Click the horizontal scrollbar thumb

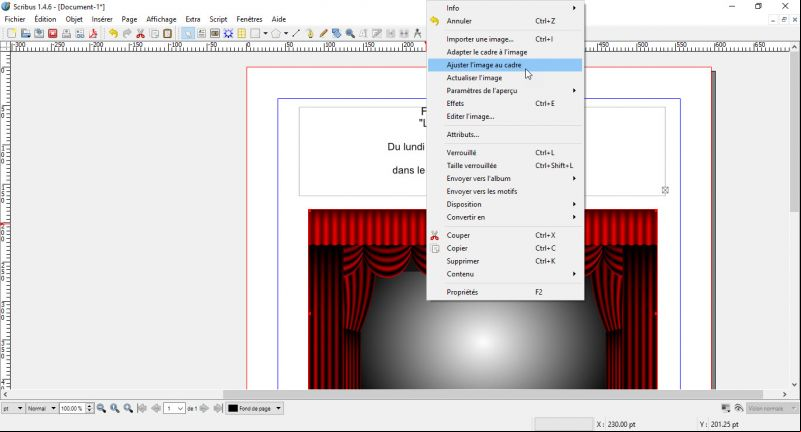point(493,394)
